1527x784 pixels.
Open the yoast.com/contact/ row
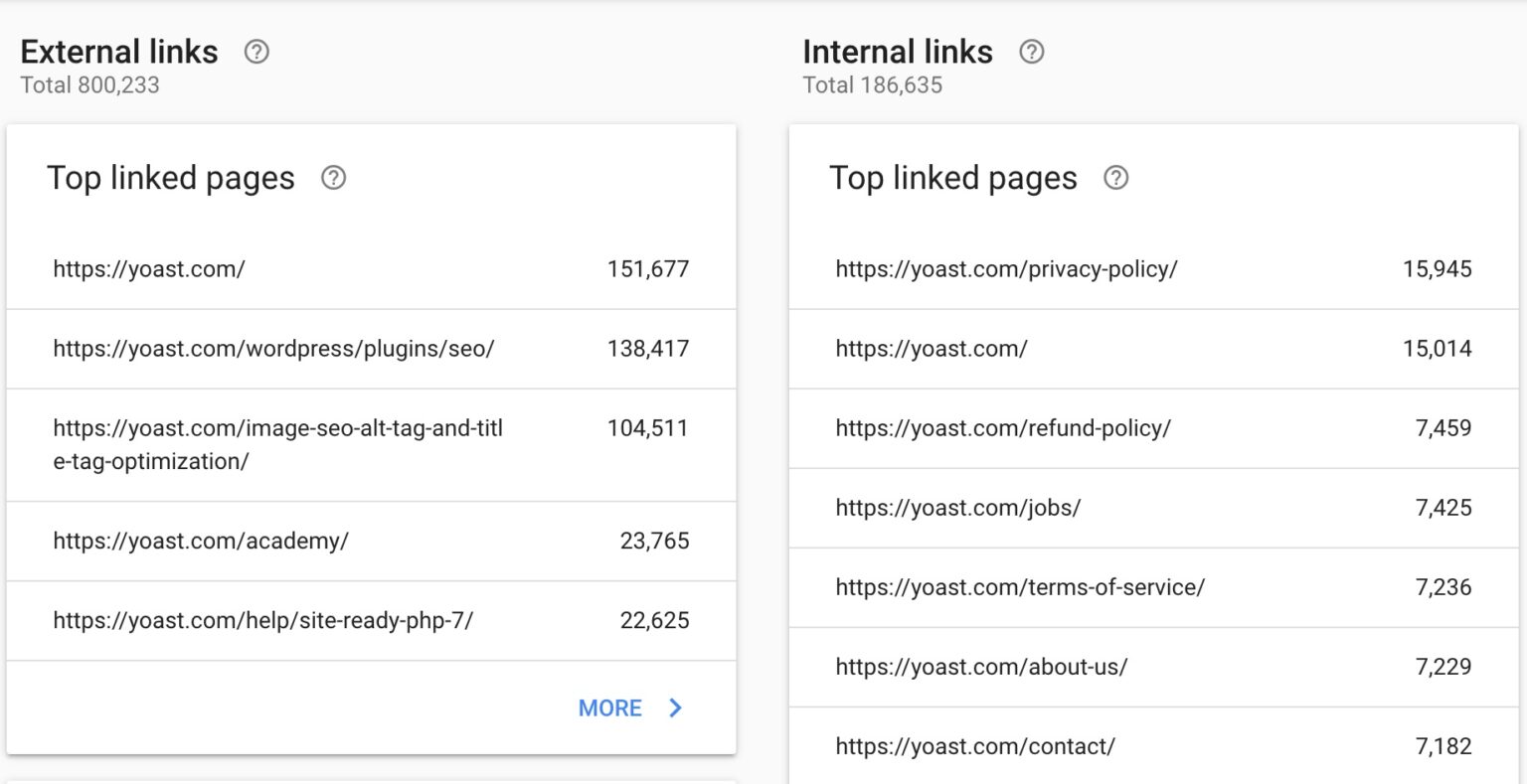coord(1153,746)
